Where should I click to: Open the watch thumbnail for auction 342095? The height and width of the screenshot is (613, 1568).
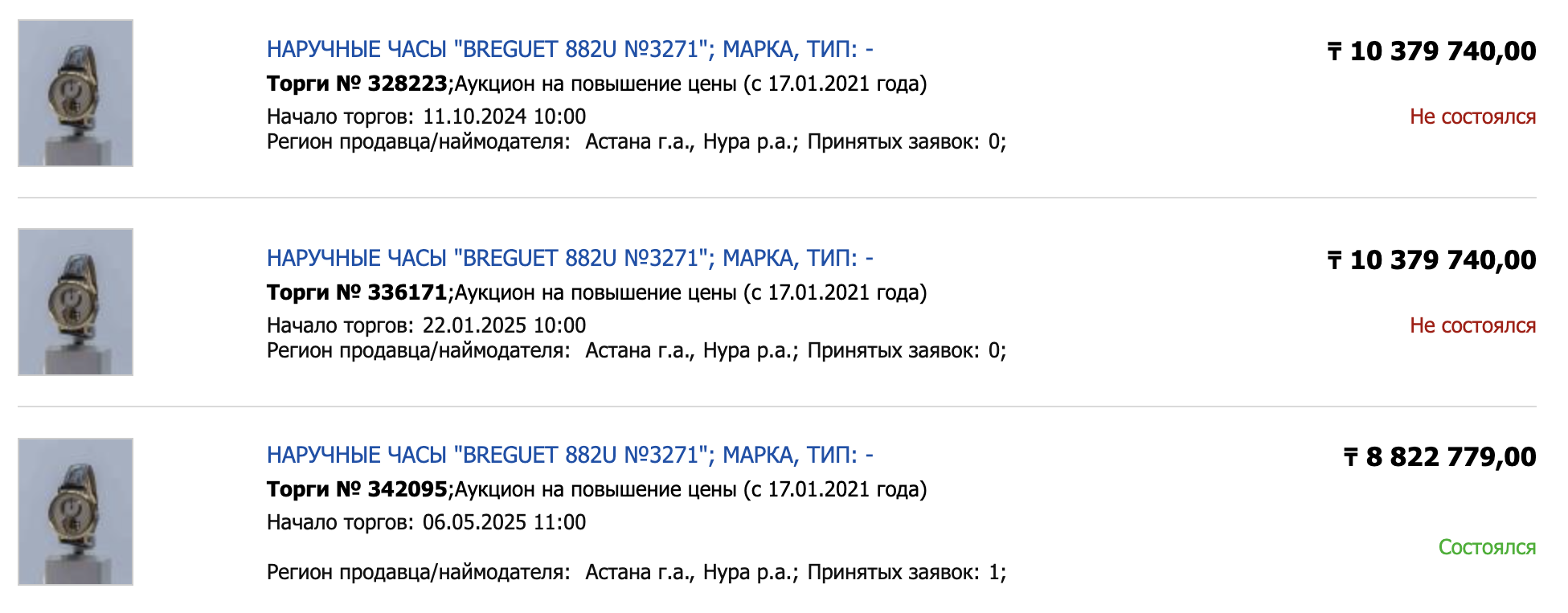(76, 512)
